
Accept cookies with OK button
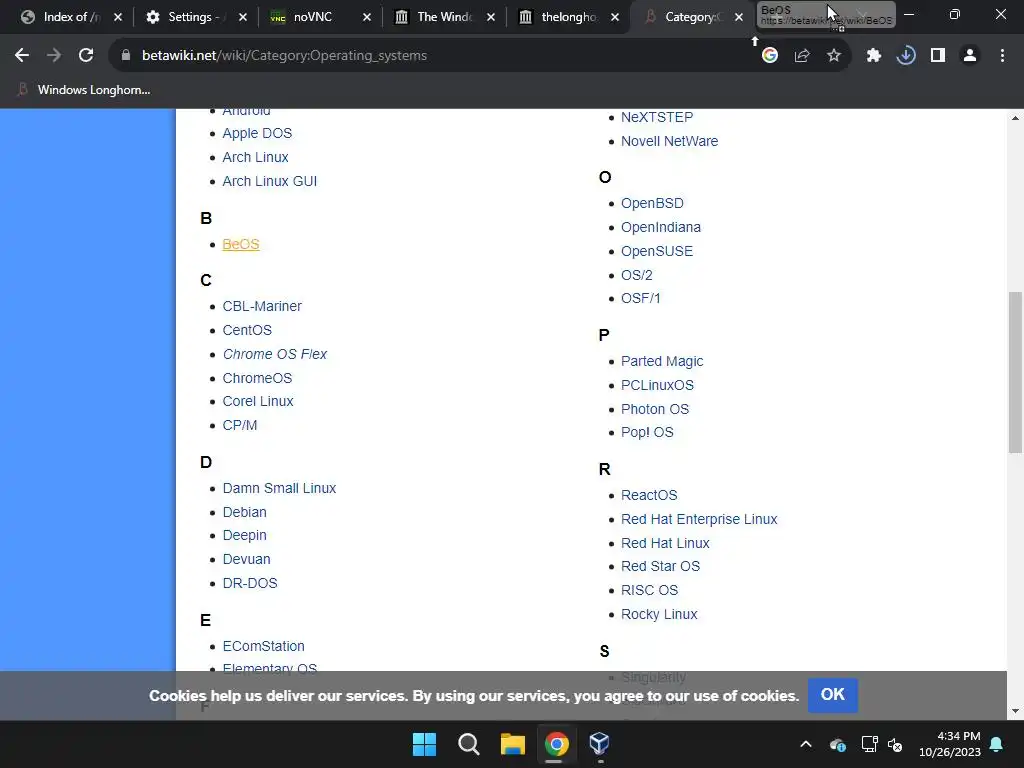tap(832, 695)
